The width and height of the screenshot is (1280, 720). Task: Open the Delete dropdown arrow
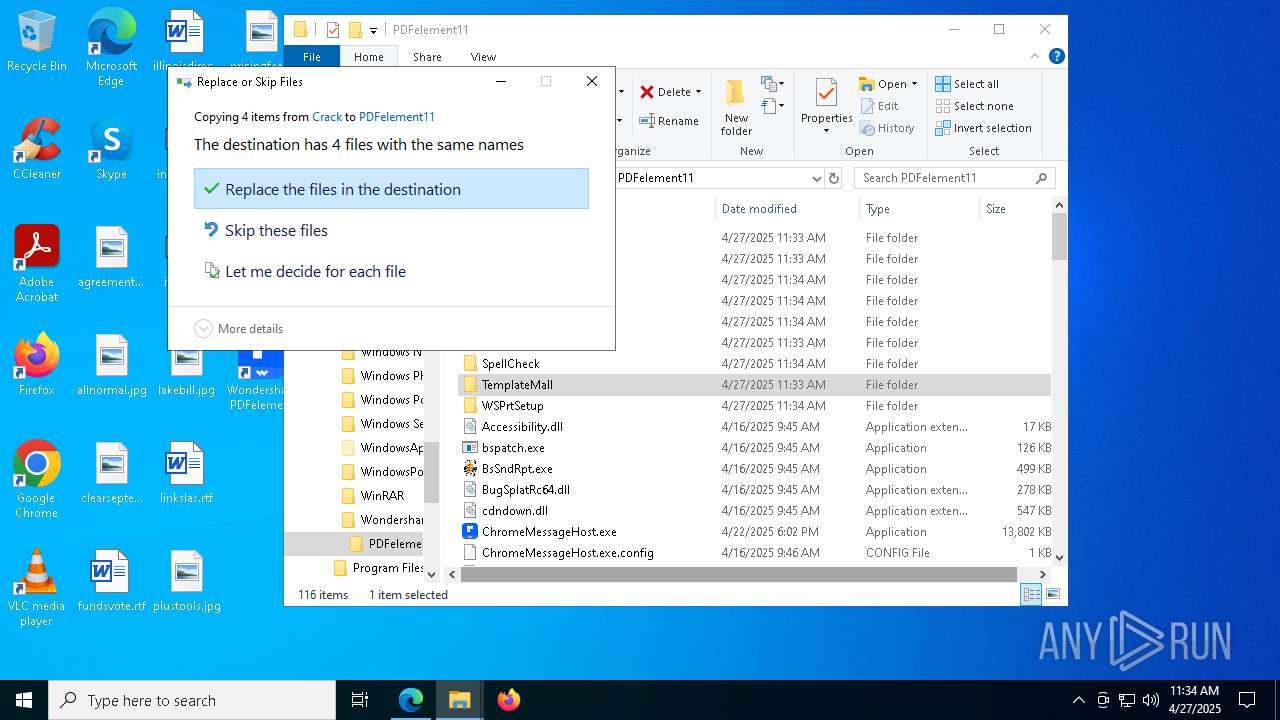tap(698, 92)
